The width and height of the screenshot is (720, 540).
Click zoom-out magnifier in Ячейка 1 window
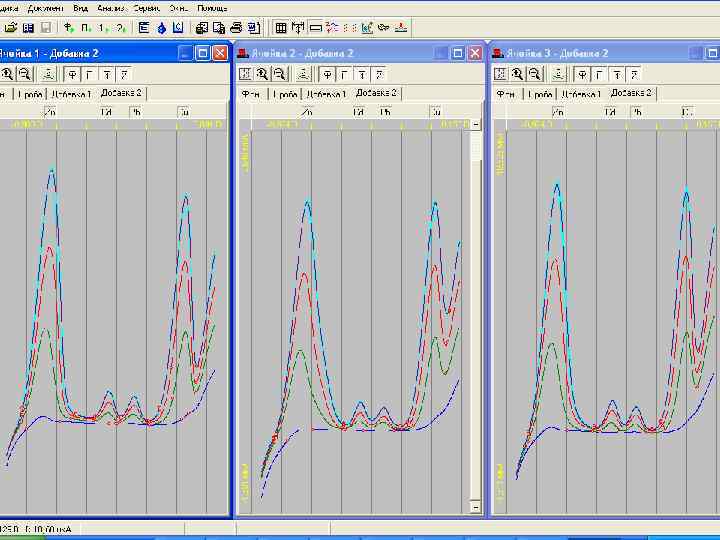tap(24, 74)
